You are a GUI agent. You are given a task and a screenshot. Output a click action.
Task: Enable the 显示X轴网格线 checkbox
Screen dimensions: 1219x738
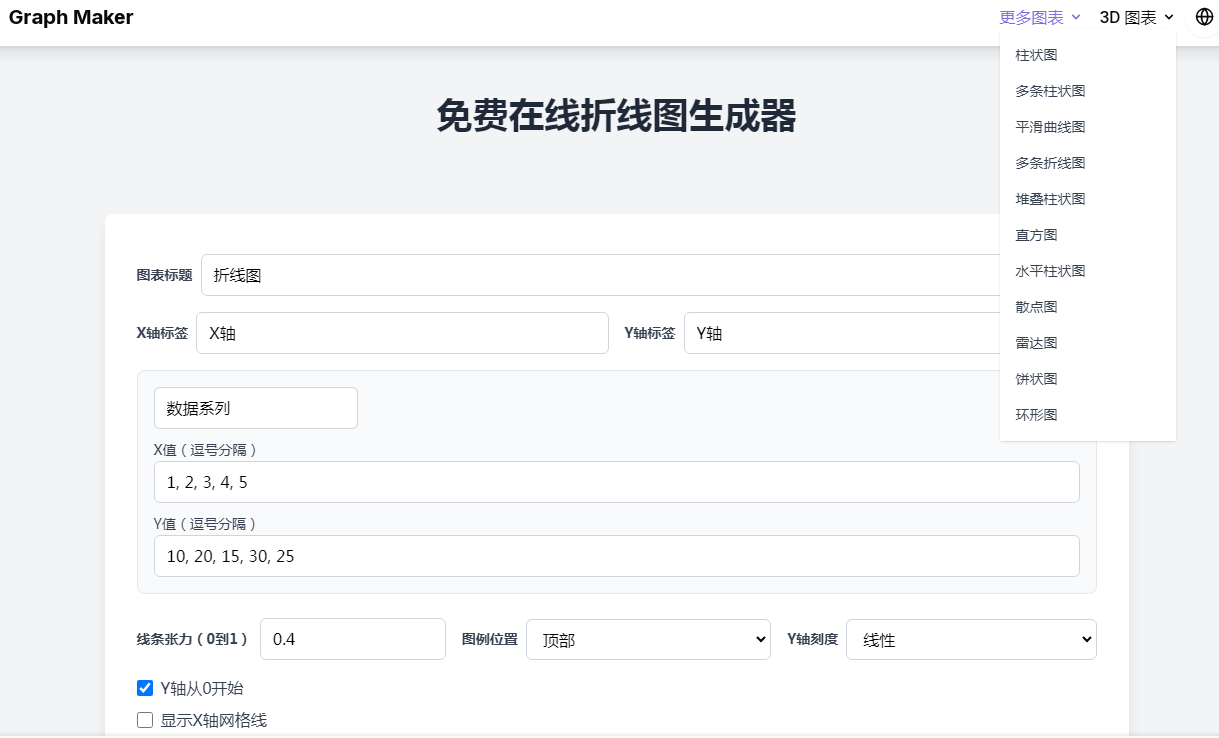pyautogui.click(x=145, y=720)
